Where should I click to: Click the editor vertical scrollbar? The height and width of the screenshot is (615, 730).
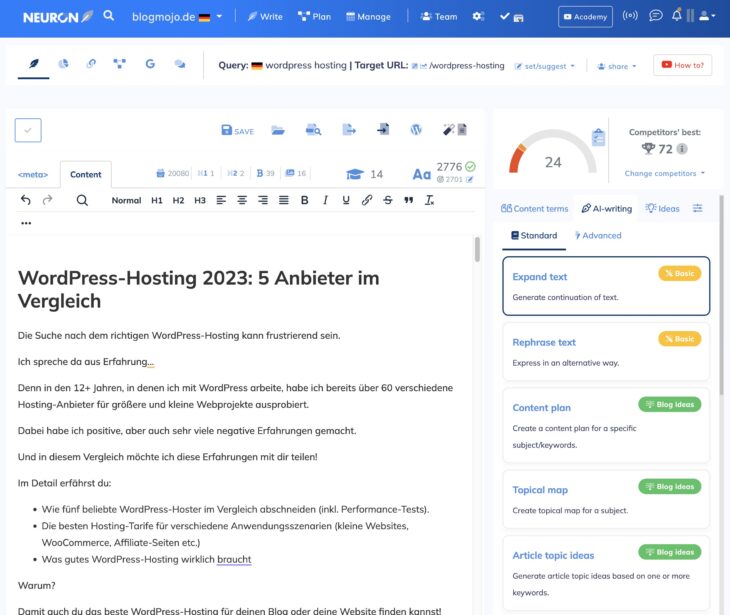477,250
